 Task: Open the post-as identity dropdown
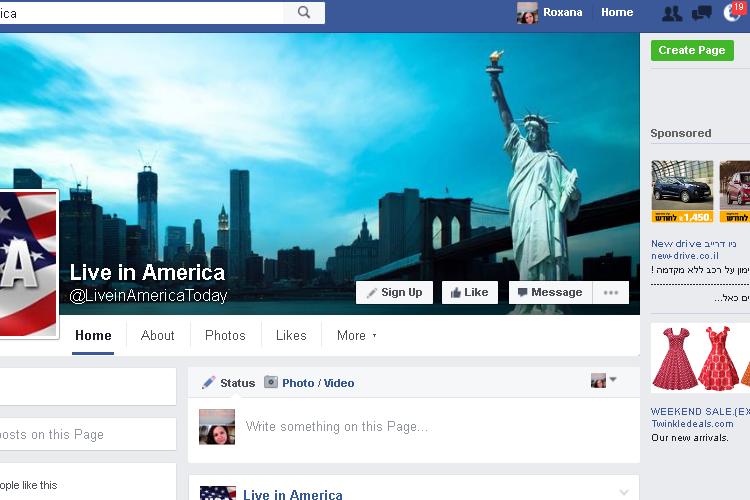(x=604, y=380)
